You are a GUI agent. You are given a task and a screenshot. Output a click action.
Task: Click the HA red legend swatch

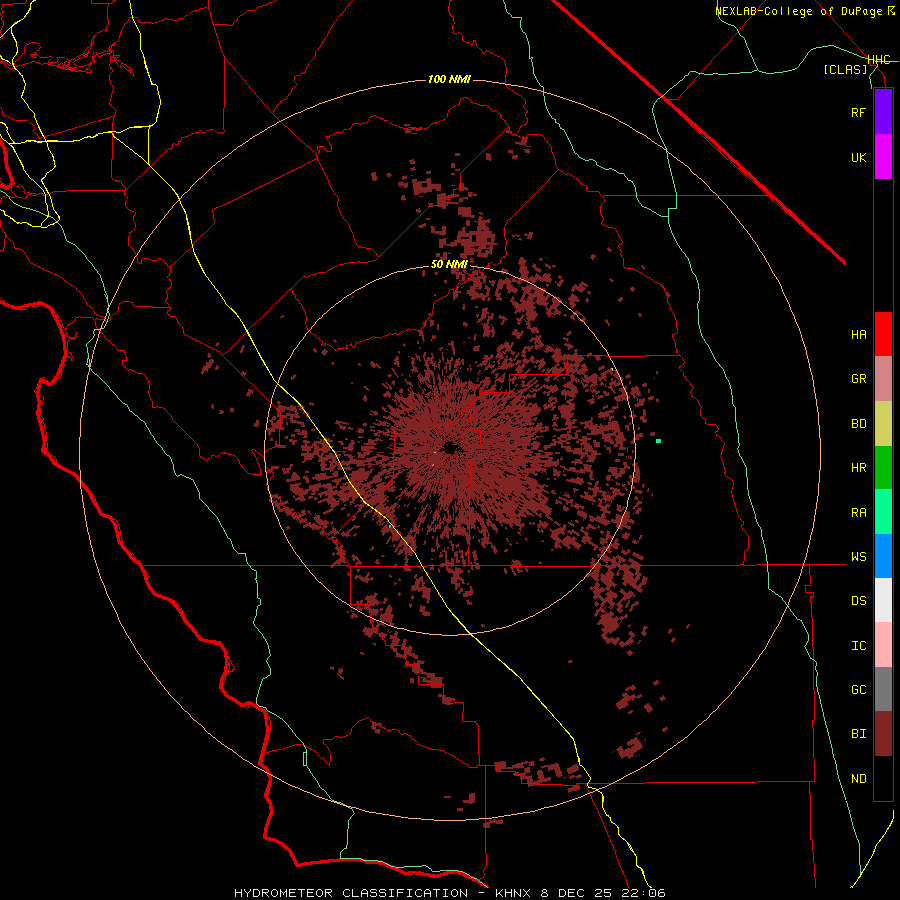[883, 334]
